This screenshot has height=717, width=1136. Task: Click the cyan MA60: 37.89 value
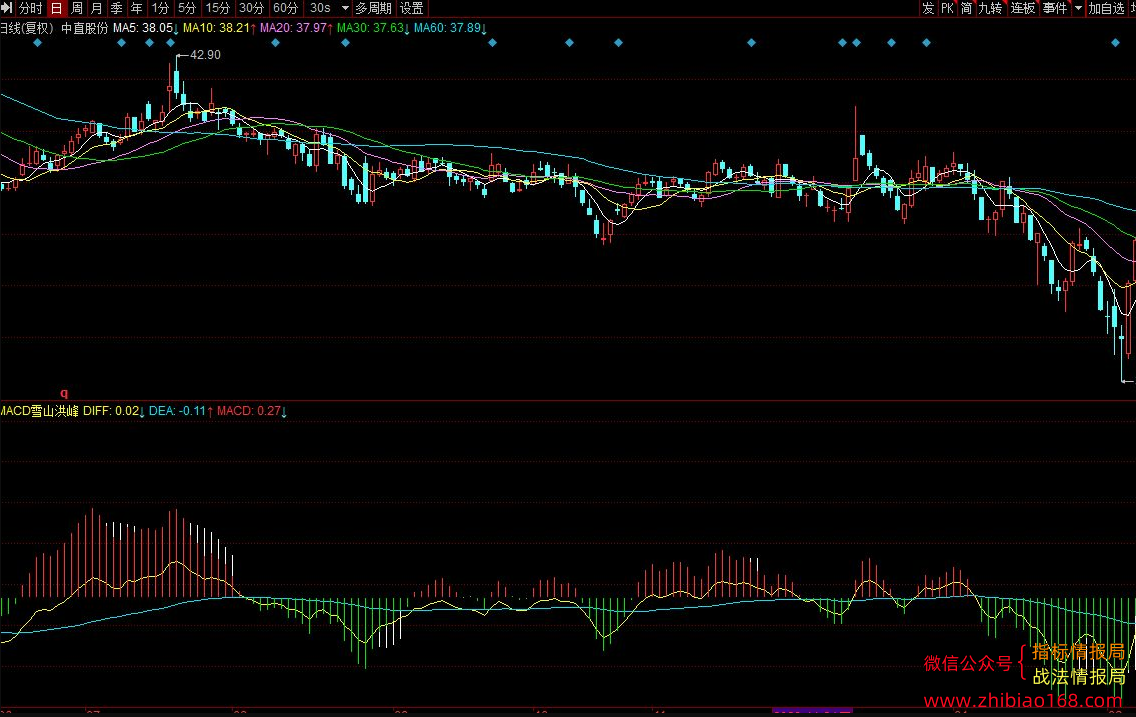point(447,28)
